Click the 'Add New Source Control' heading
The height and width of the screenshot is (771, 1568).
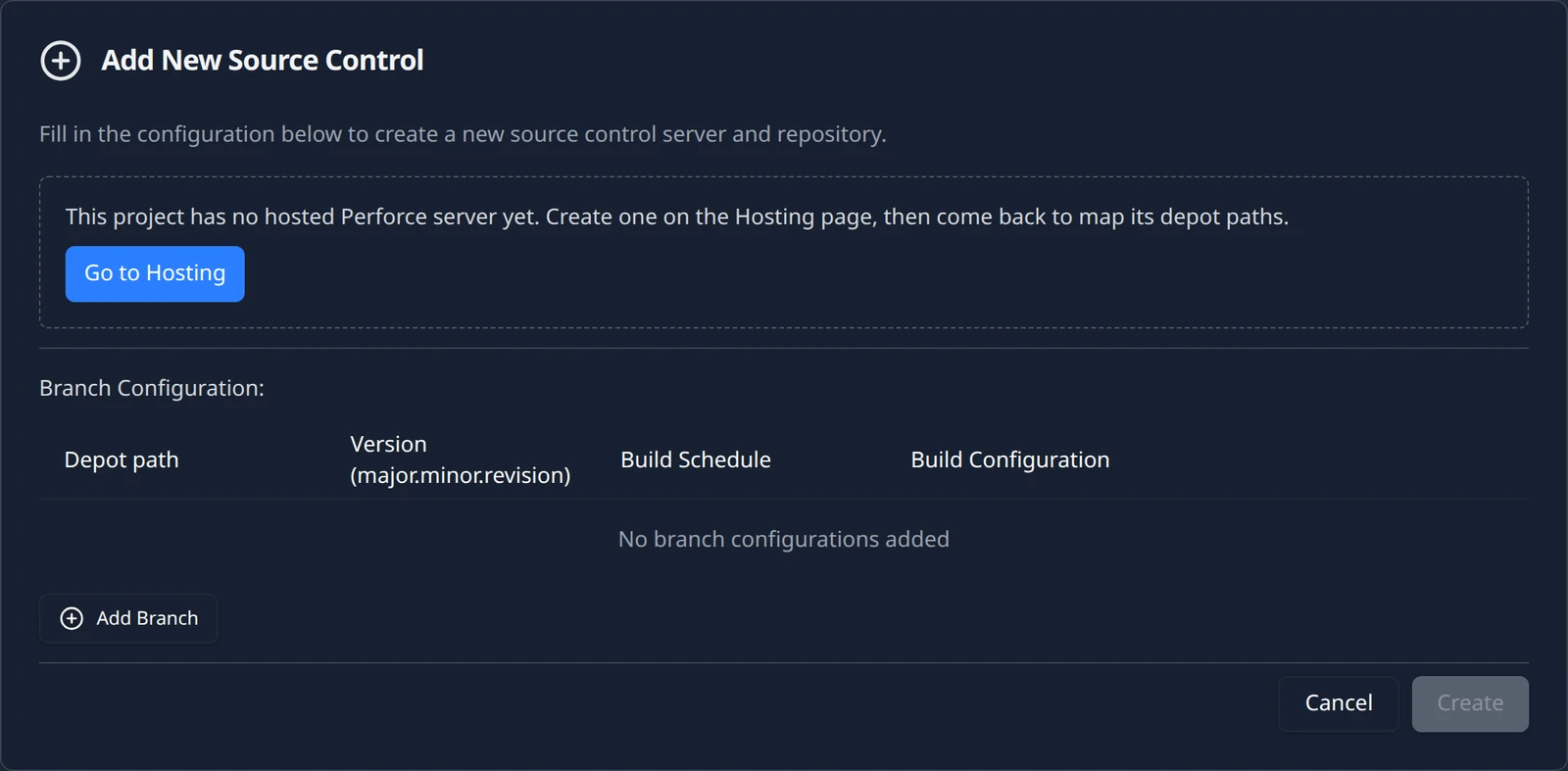(x=263, y=61)
